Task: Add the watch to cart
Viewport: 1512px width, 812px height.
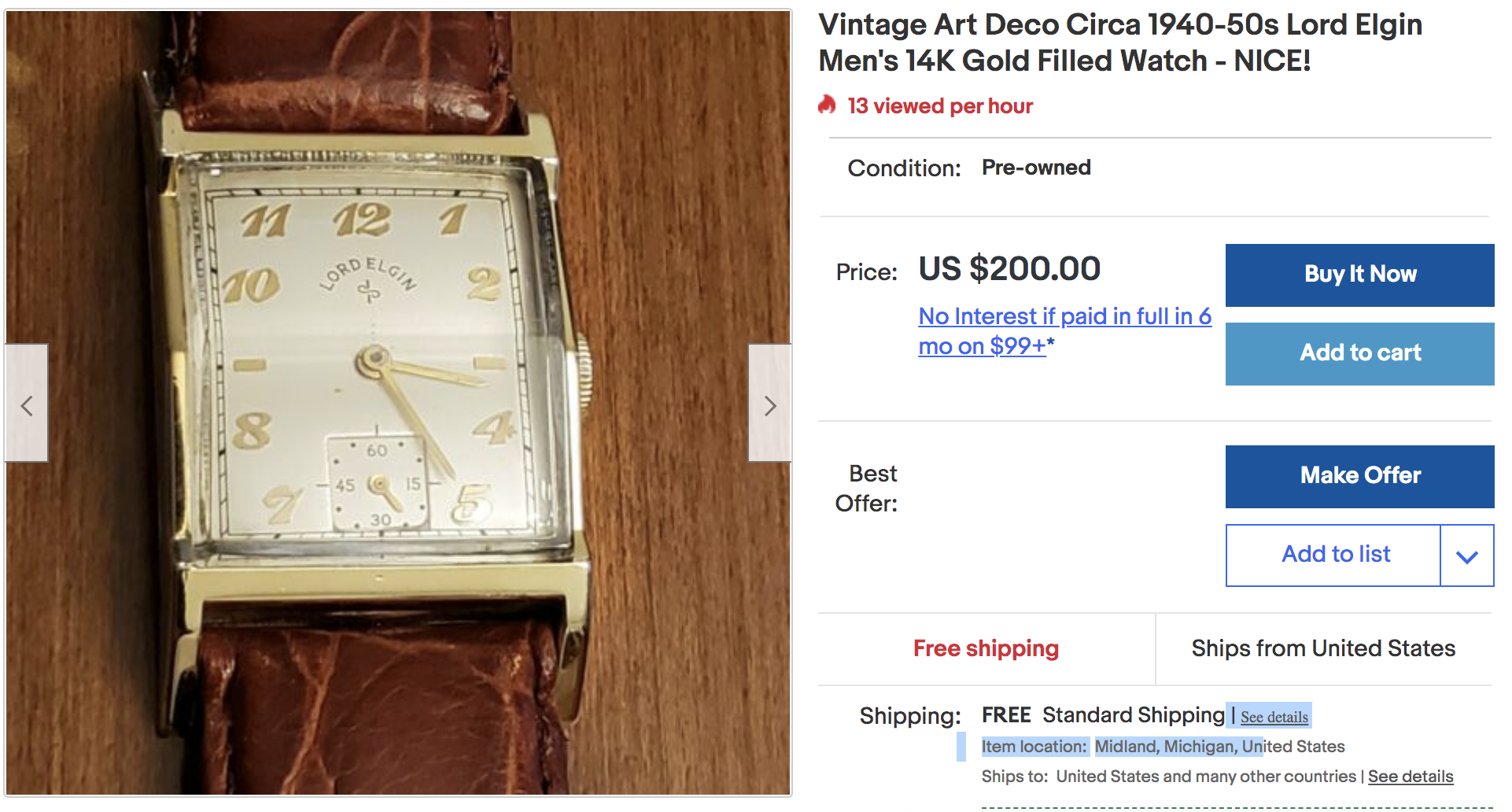Action: coord(1360,353)
